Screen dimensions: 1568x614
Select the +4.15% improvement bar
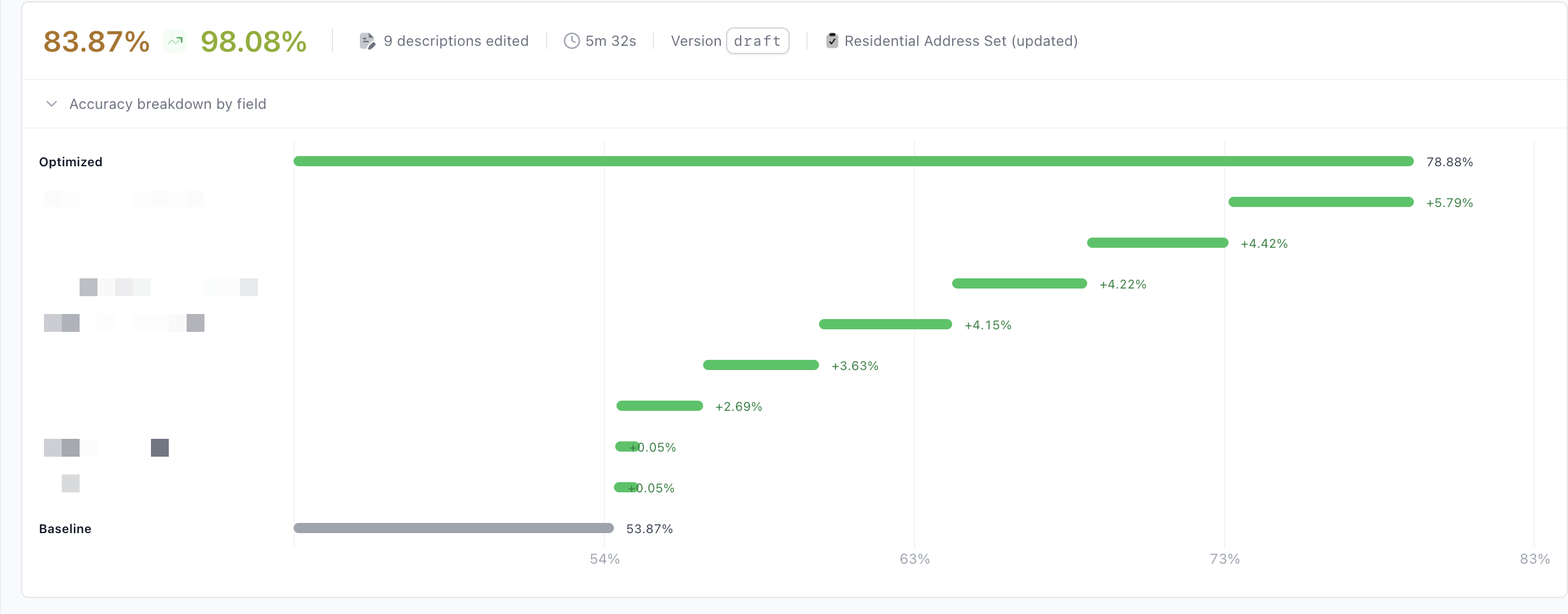(x=885, y=325)
